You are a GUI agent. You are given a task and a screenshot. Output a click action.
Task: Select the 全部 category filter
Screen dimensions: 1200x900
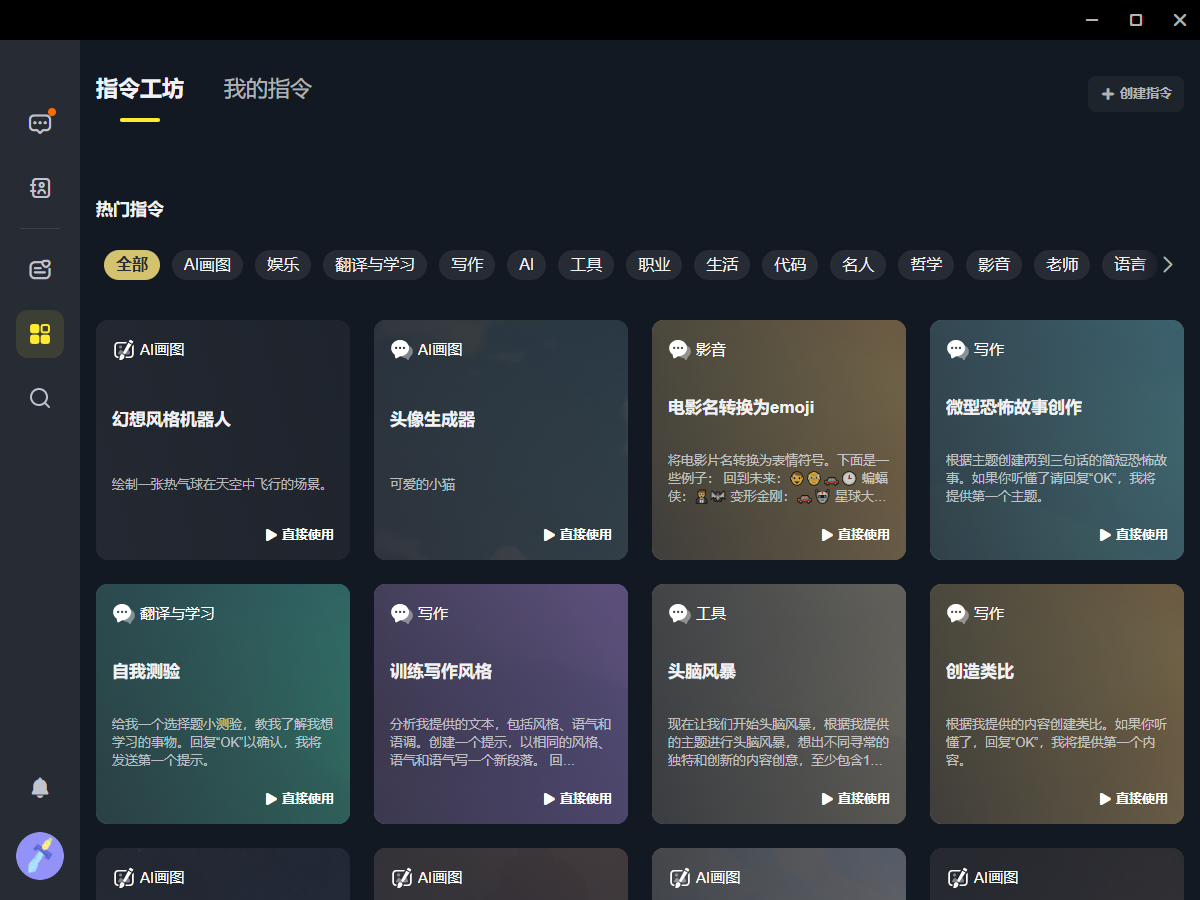tap(132, 265)
